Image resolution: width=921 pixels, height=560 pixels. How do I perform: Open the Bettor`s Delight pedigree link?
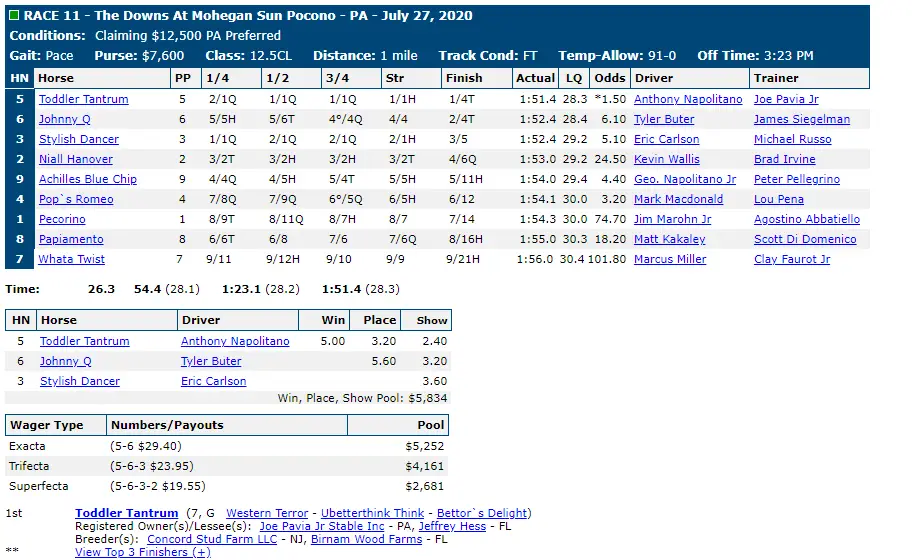[482, 513]
